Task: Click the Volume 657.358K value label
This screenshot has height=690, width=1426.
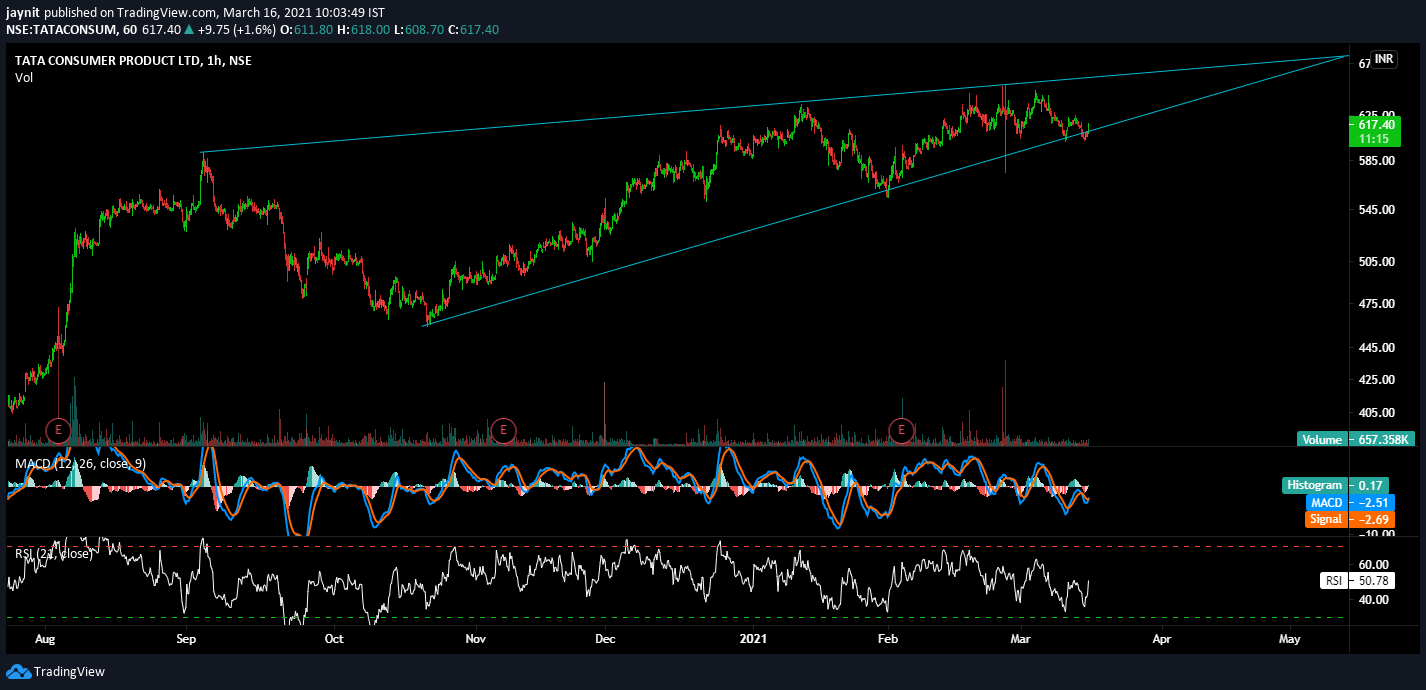Action: pos(1354,439)
